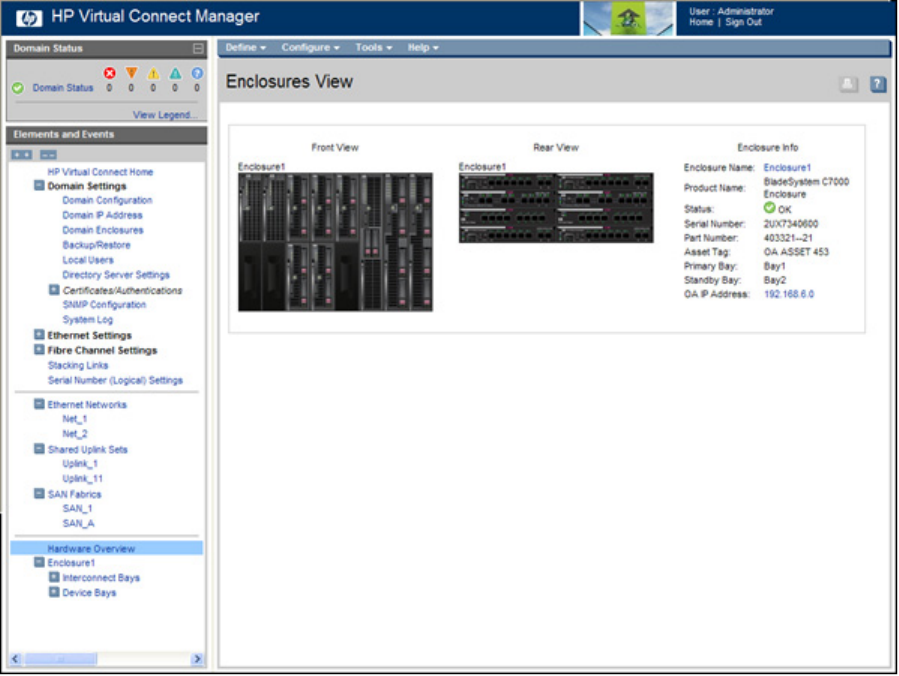The image size is (899, 676).
Task: Click the collapse all tree icon
Action: pos(47,155)
